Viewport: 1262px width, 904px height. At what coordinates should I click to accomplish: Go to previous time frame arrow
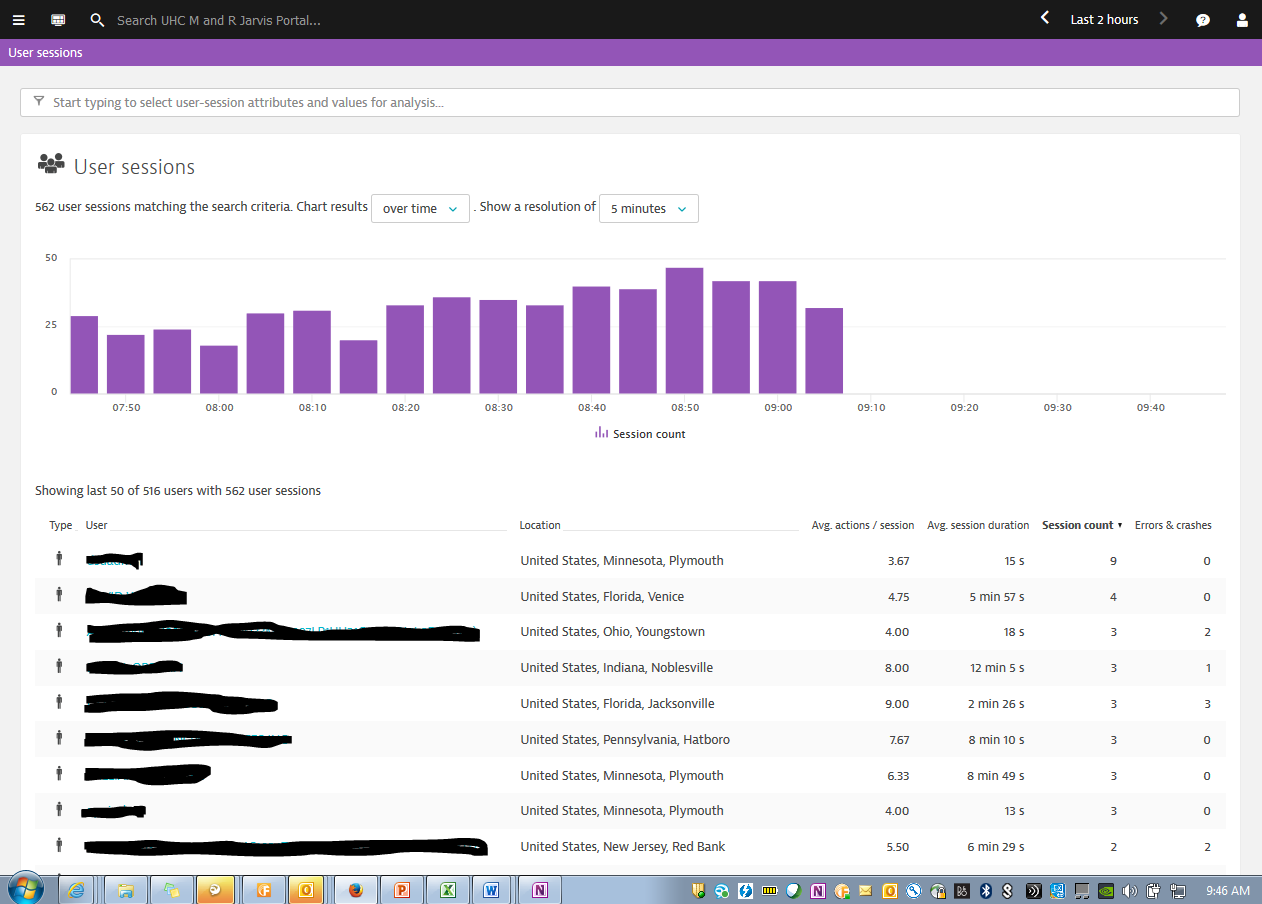(x=1045, y=18)
